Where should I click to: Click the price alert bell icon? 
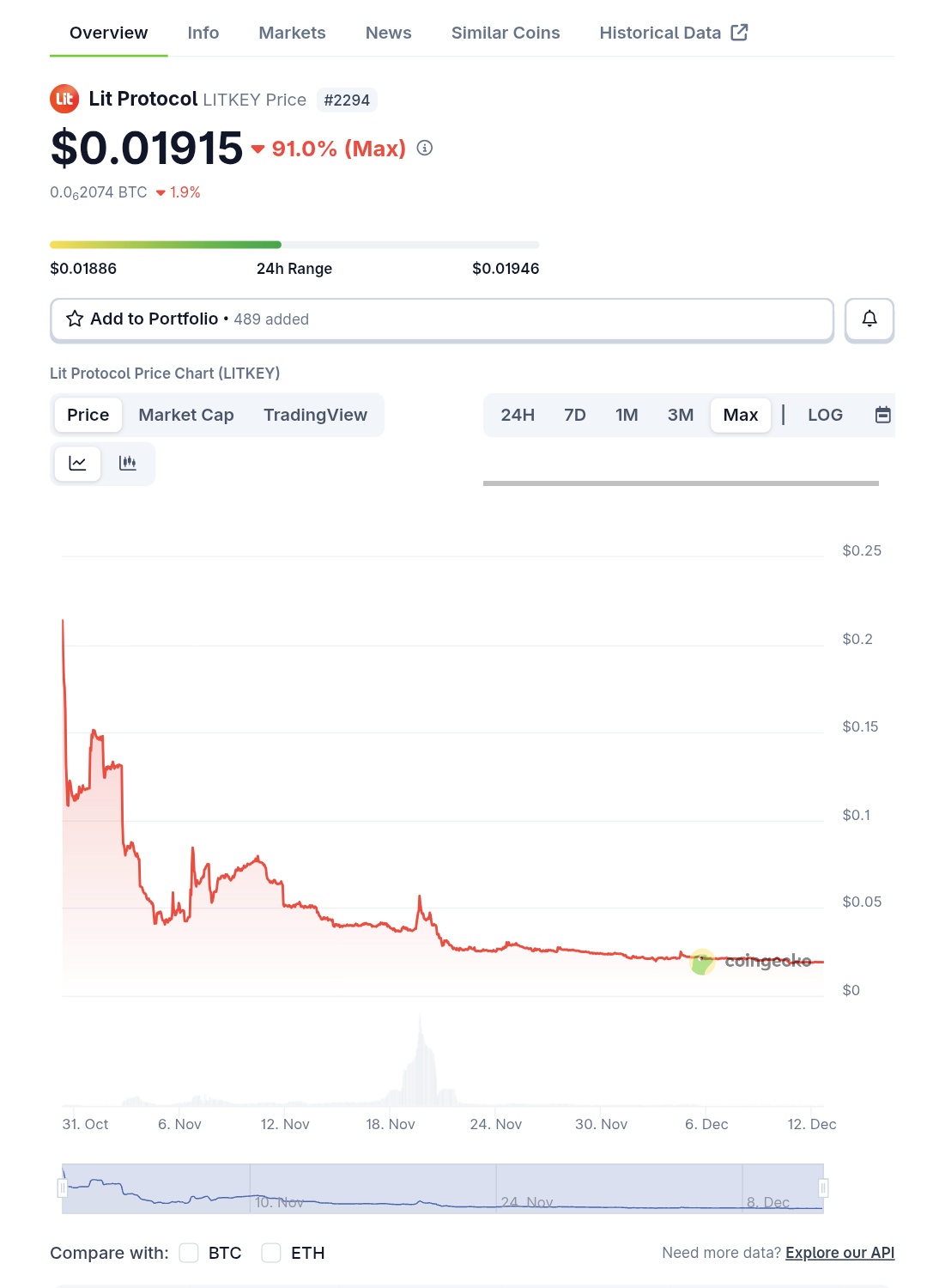tap(869, 319)
